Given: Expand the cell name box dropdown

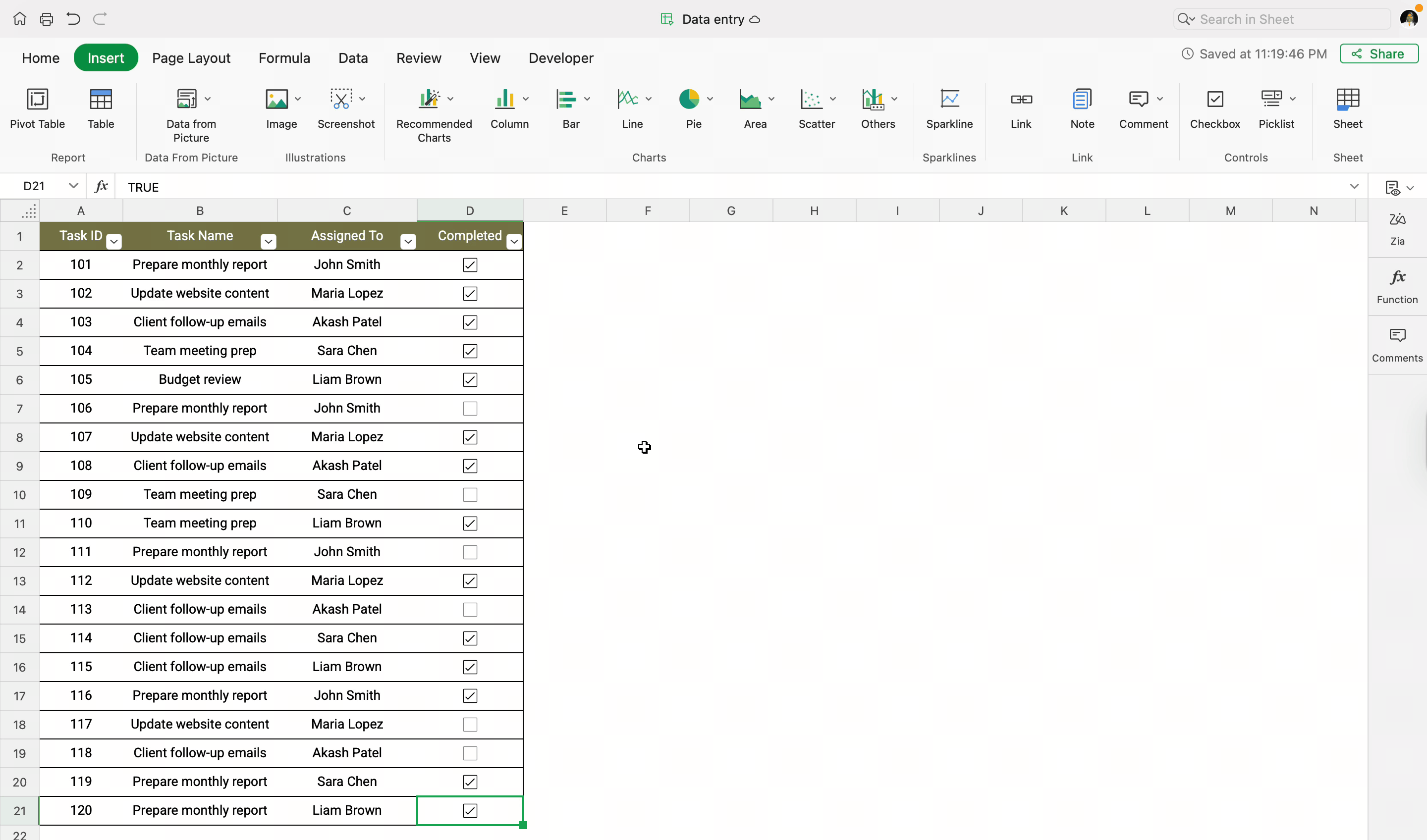Looking at the screenshot, I should pyautogui.click(x=73, y=186).
